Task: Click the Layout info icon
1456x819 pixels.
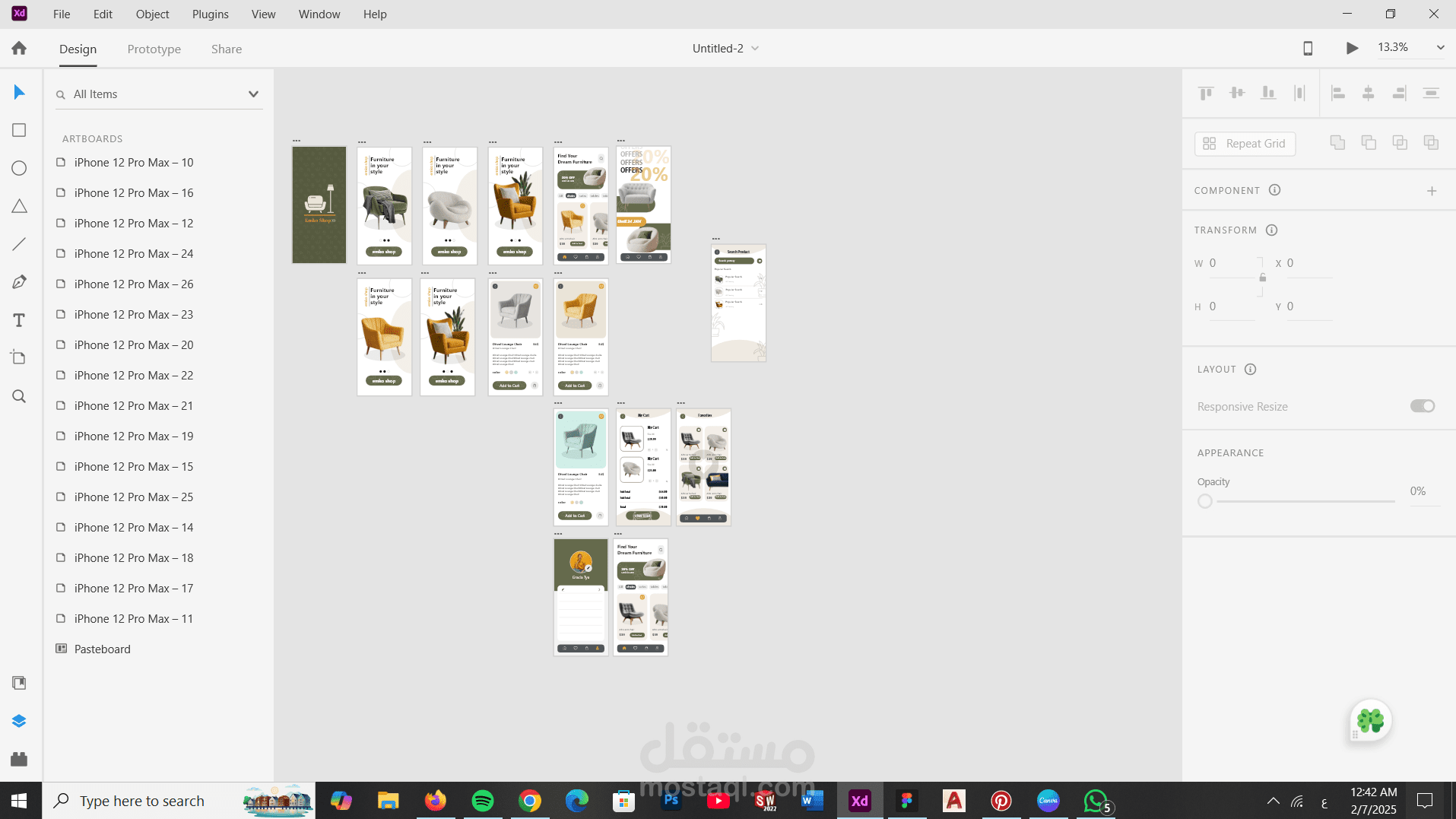Action: pos(1251,369)
